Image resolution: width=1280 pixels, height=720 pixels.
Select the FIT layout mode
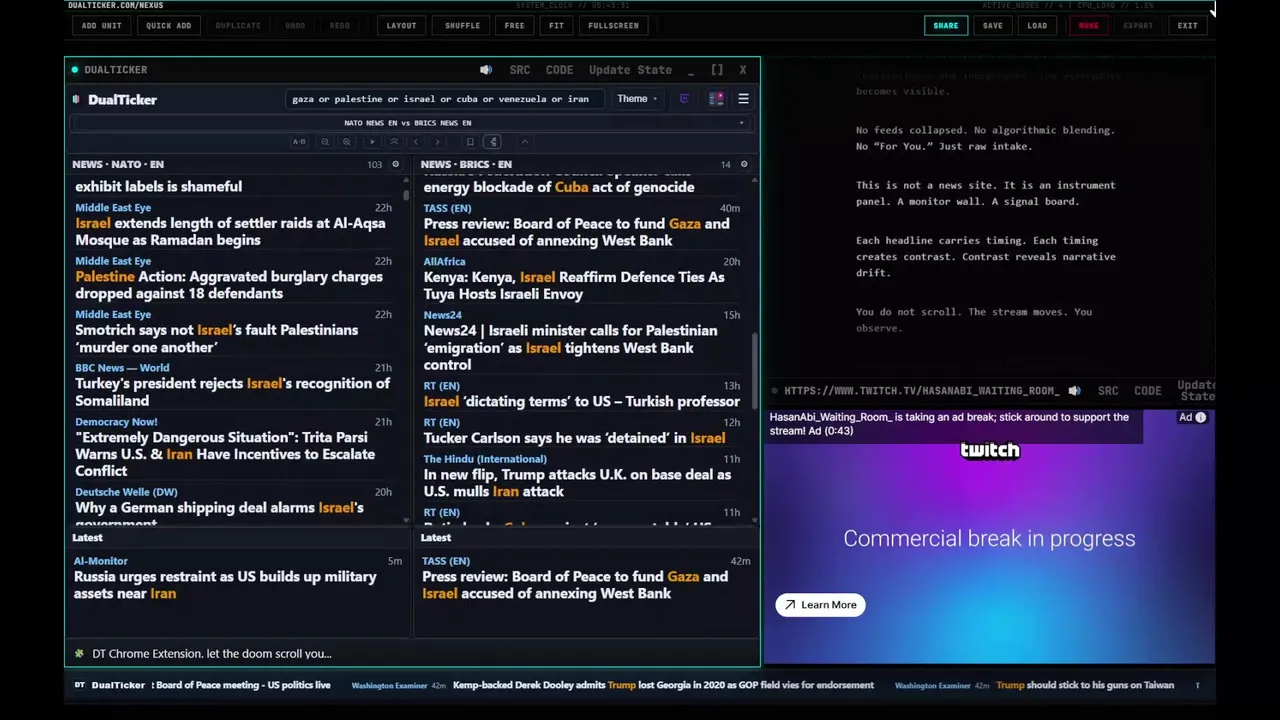[x=556, y=26]
